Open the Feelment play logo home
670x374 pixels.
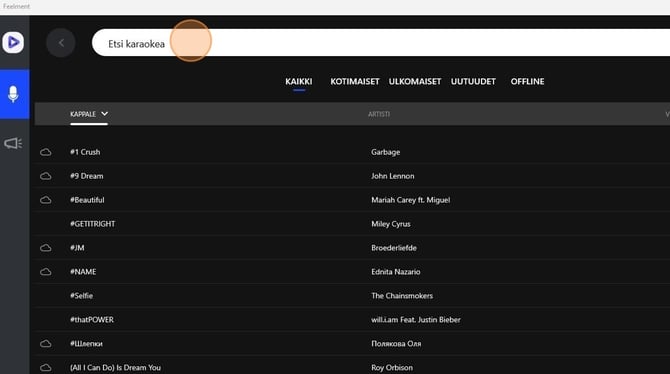pyautogui.click(x=13, y=42)
